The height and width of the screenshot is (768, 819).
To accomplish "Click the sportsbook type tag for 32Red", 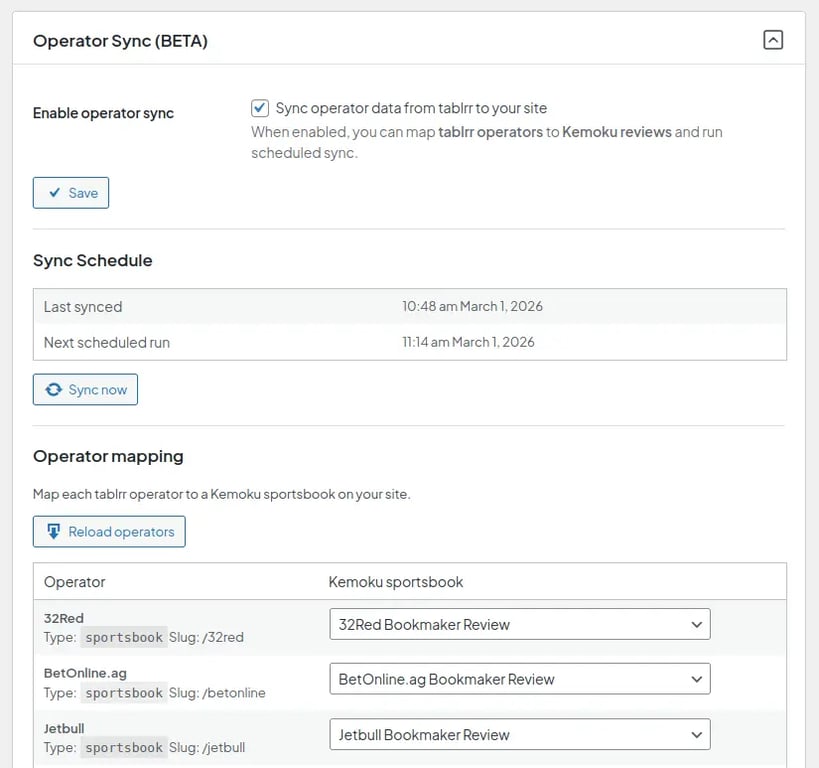I will 124,637.
